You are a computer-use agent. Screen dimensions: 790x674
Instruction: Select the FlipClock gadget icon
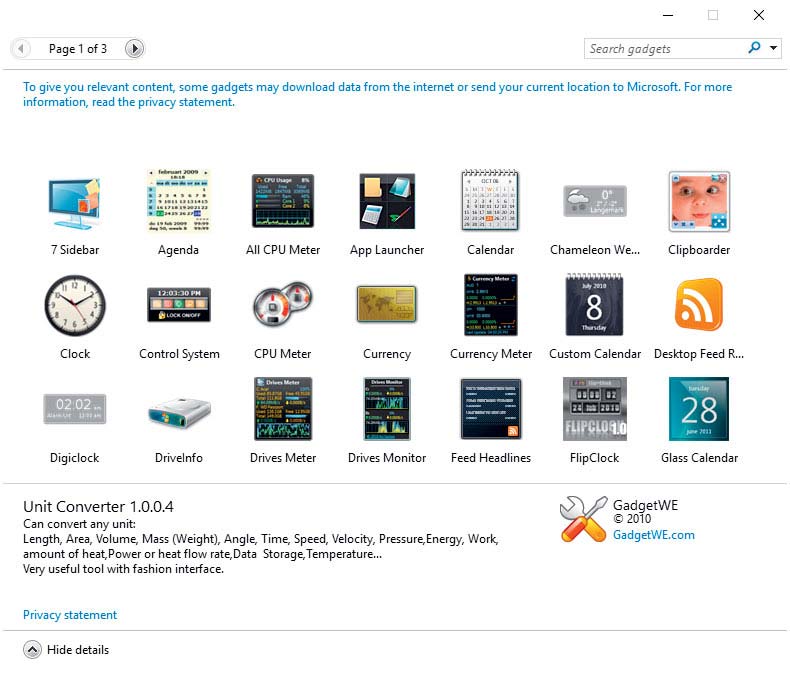(x=595, y=409)
